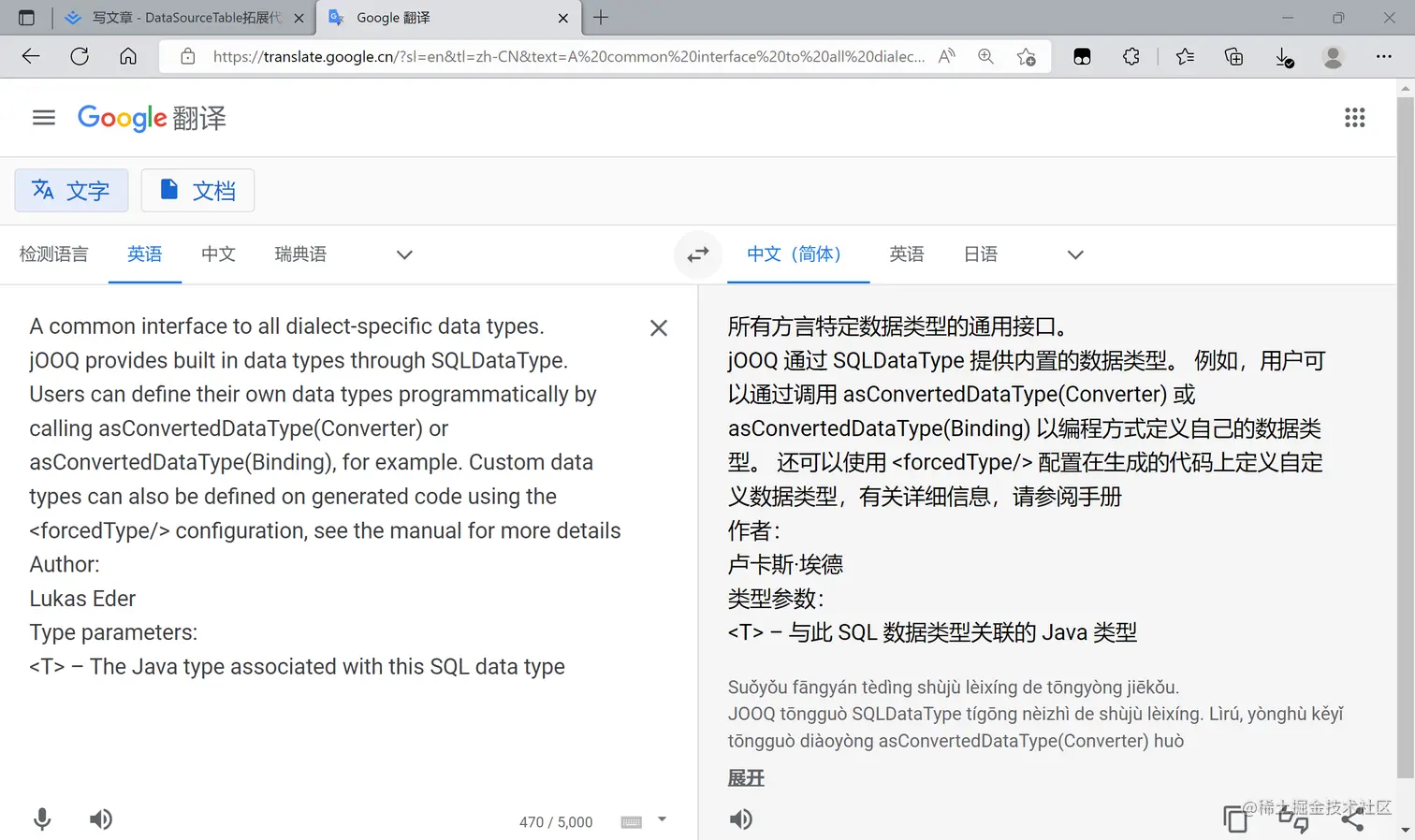The width and height of the screenshot is (1415, 840).
Task: Open the Google Translate main menu hamburger
Action: pyautogui.click(x=44, y=118)
